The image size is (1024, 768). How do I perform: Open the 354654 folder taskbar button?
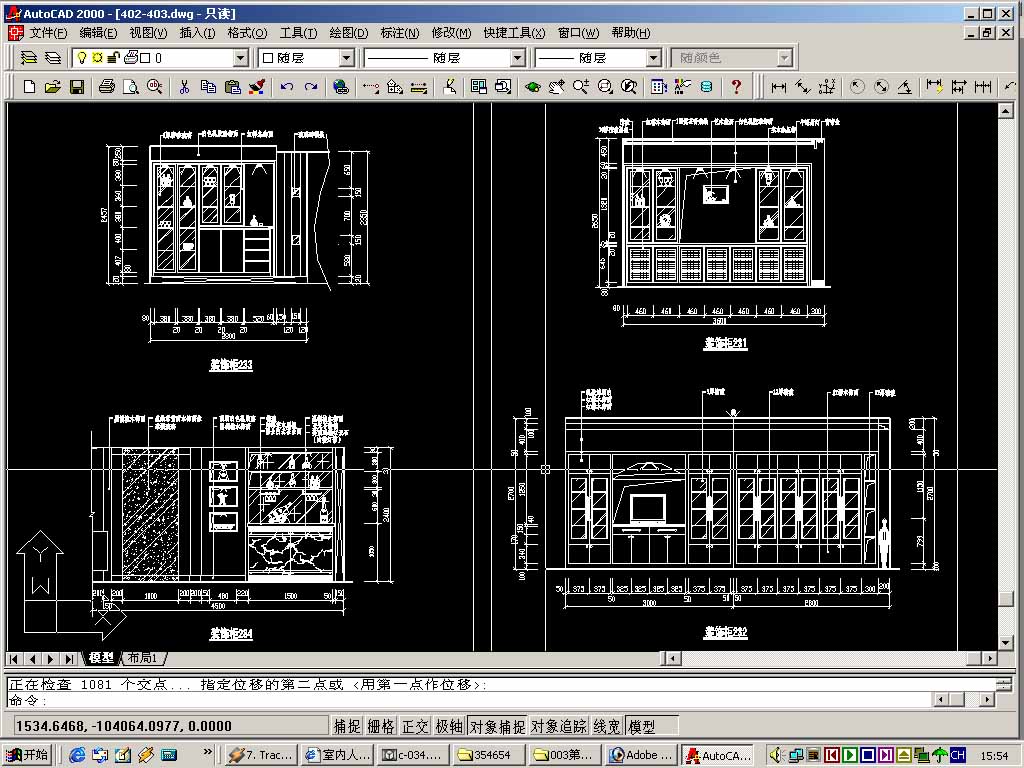pos(490,755)
